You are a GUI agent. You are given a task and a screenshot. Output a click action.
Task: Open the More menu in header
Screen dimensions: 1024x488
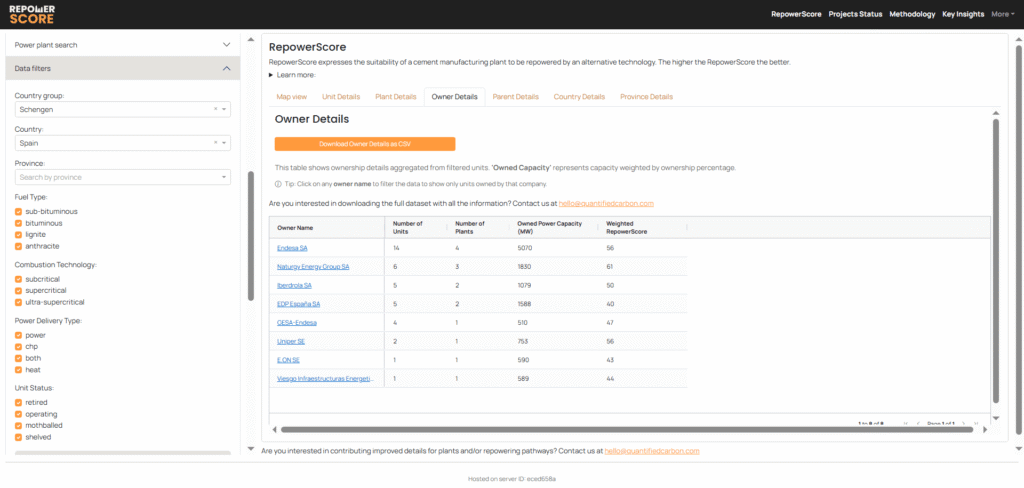[1001, 14]
